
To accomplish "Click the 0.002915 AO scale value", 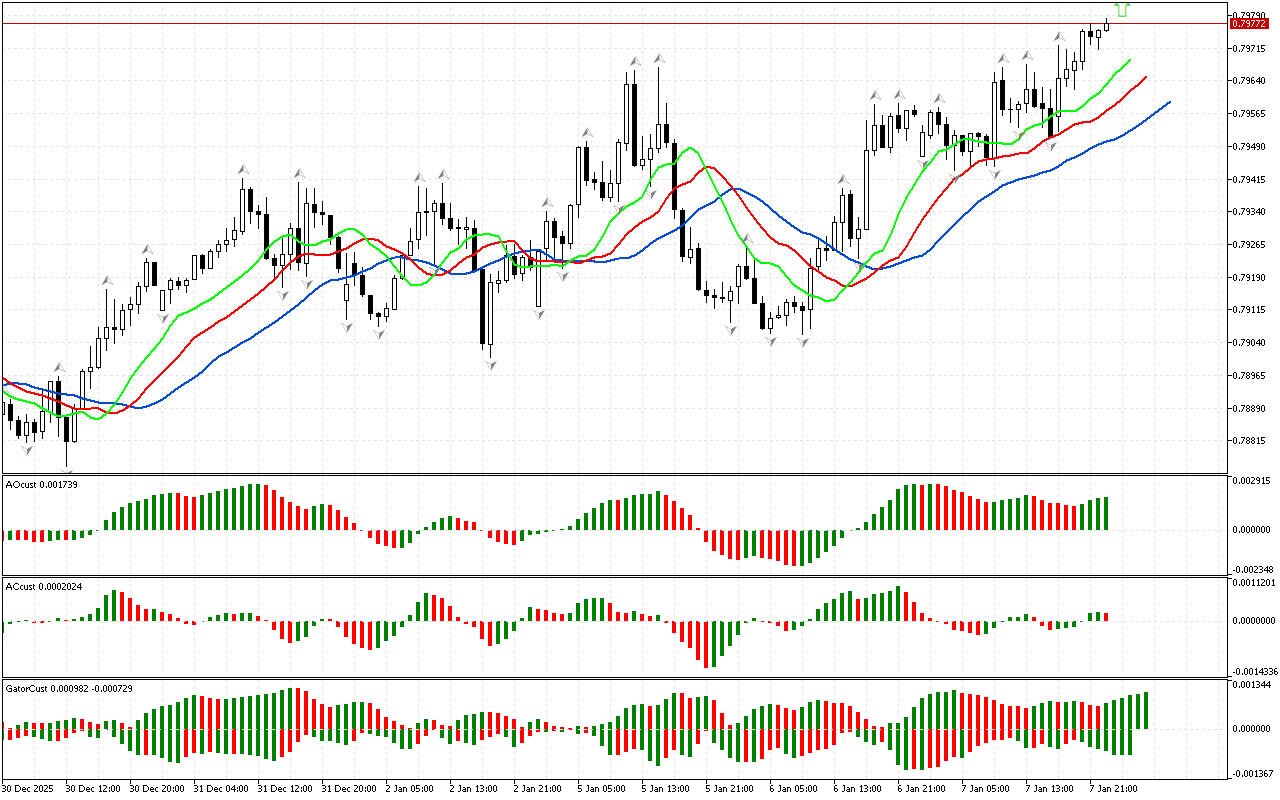I will point(1254,482).
